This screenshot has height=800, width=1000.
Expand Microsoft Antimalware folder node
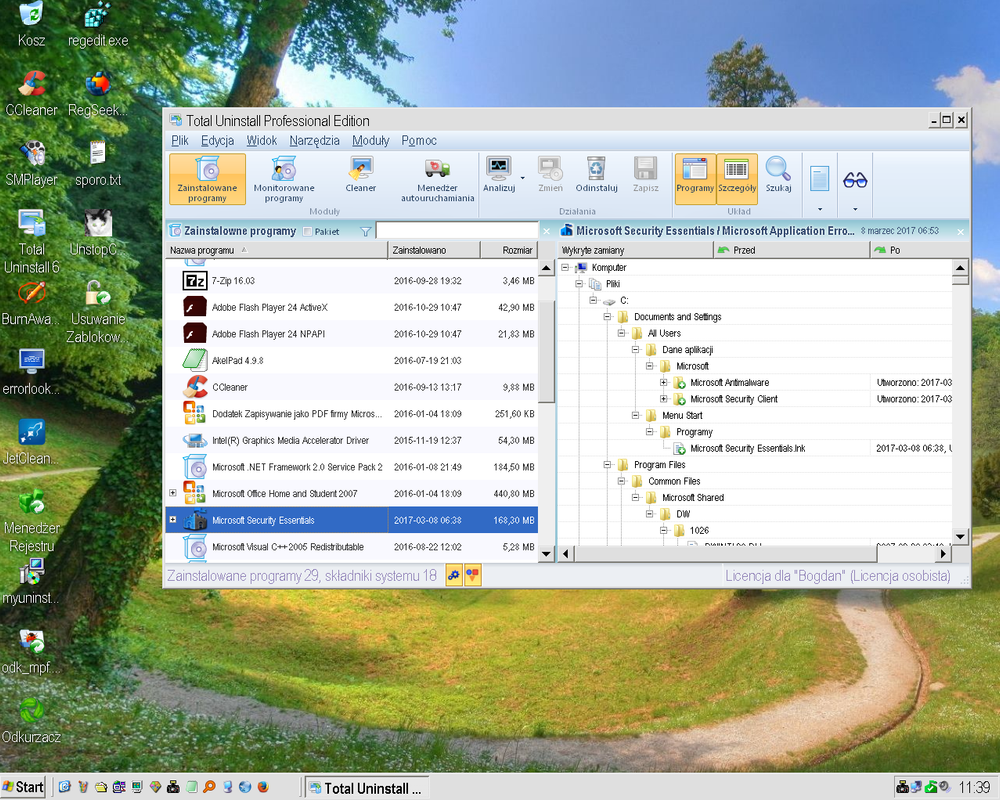pos(663,382)
